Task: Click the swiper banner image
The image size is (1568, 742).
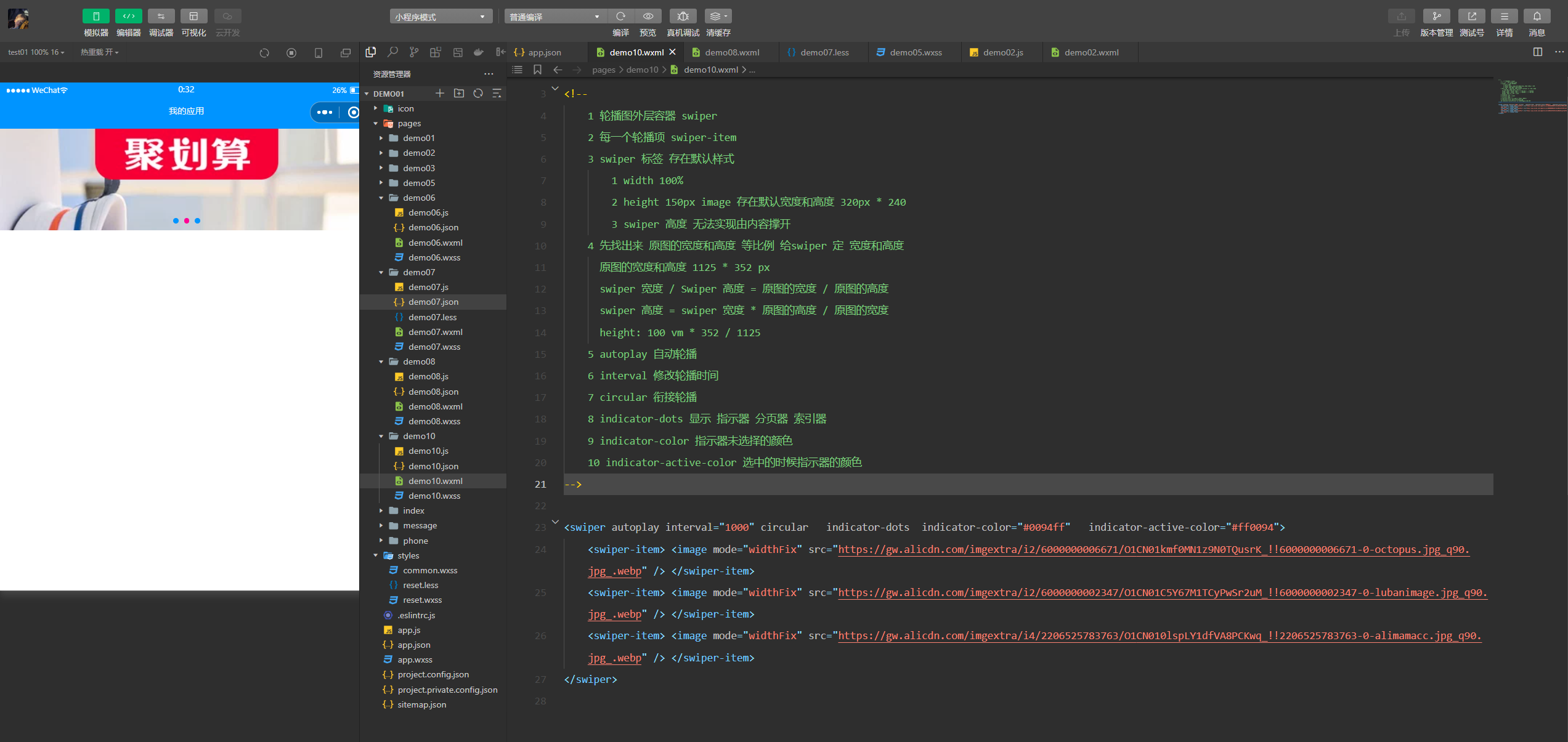Action: click(x=179, y=179)
